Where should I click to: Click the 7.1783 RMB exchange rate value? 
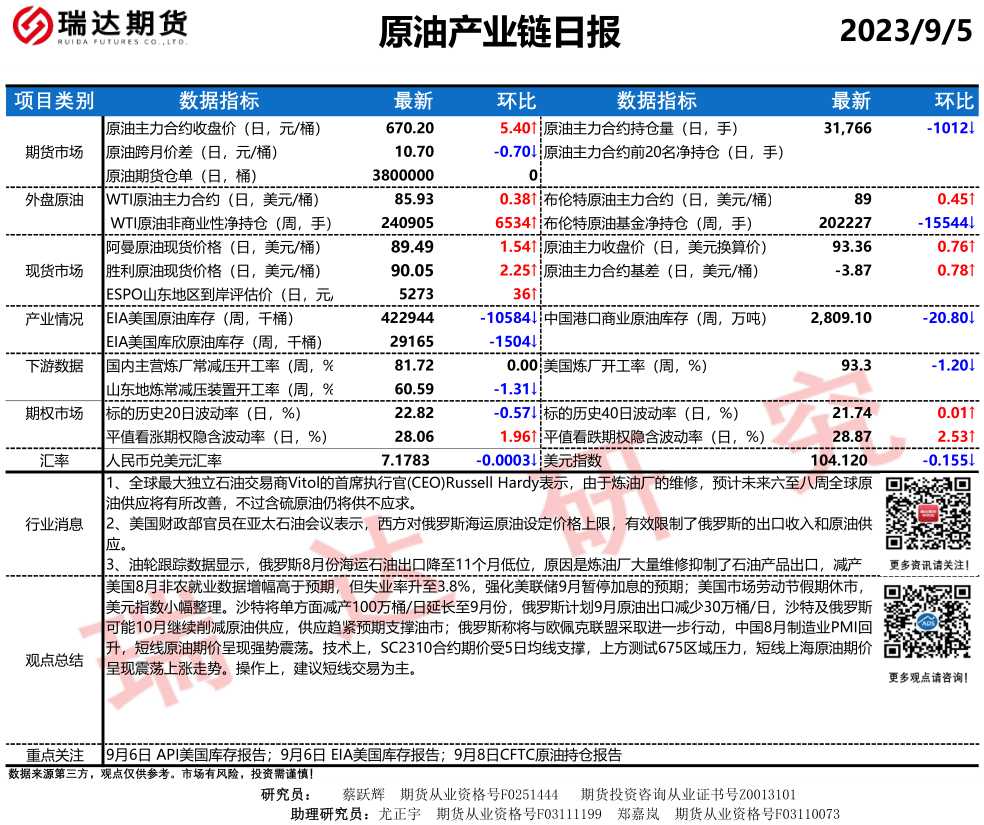408,460
